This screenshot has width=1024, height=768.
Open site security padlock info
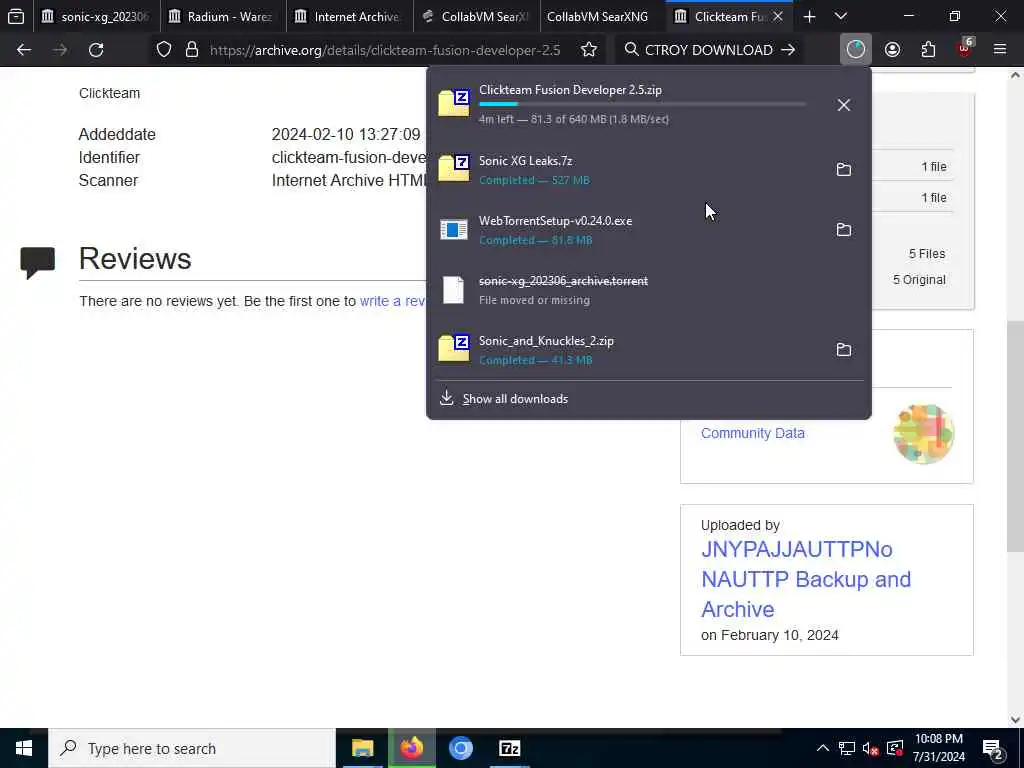click(192, 50)
